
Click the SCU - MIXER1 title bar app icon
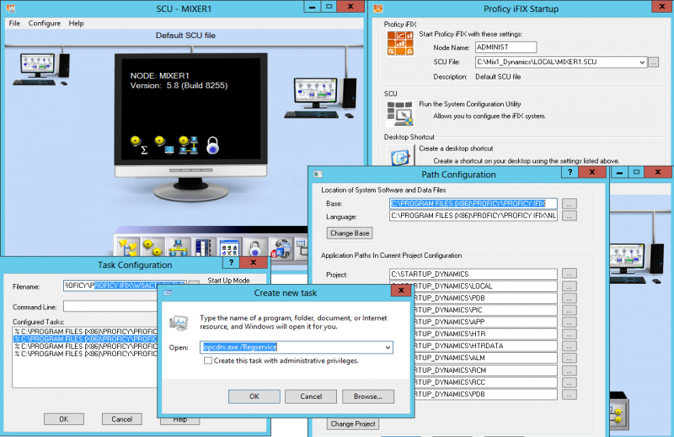[11, 8]
